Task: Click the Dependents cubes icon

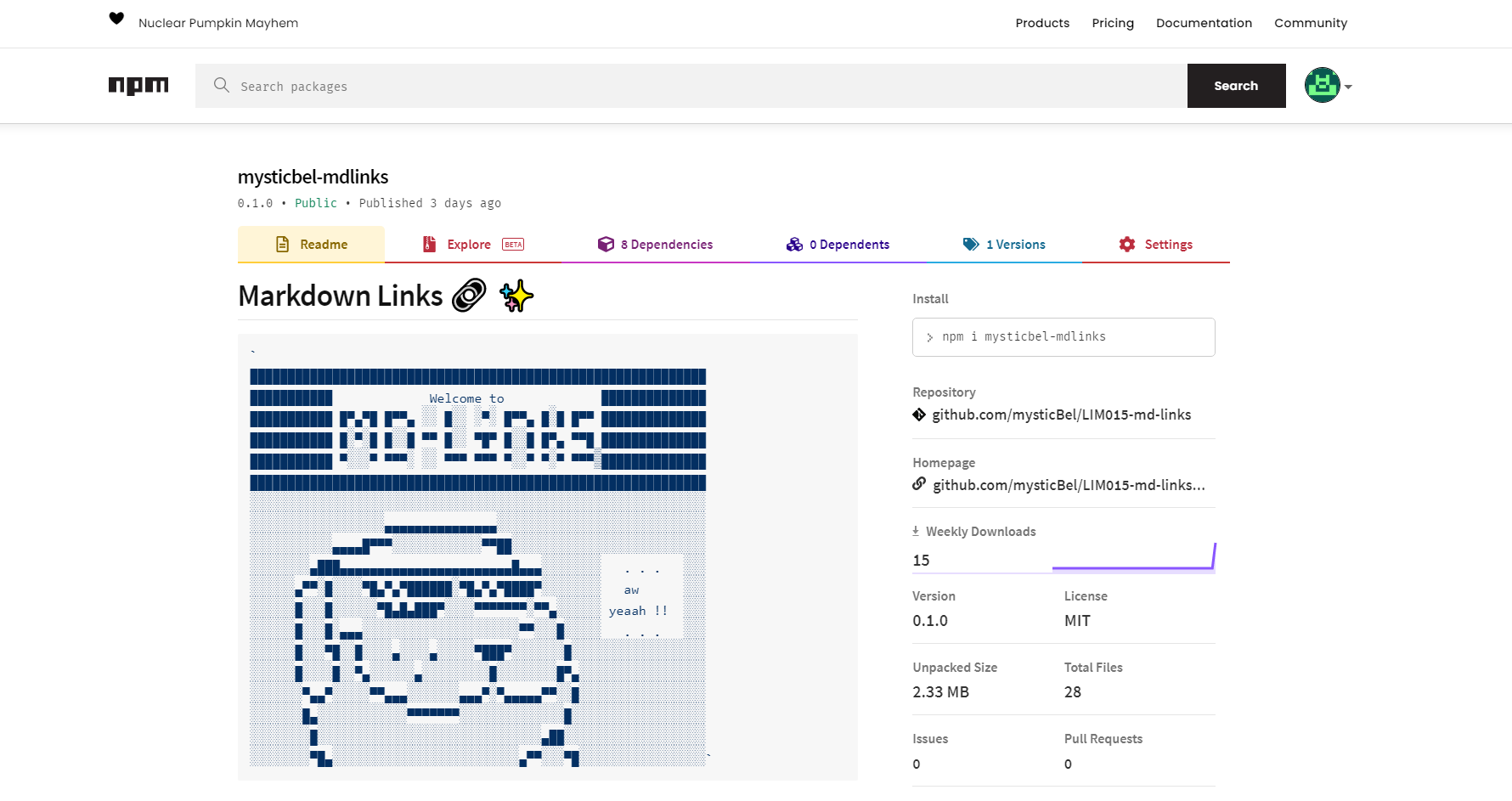Action: click(794, 245)
